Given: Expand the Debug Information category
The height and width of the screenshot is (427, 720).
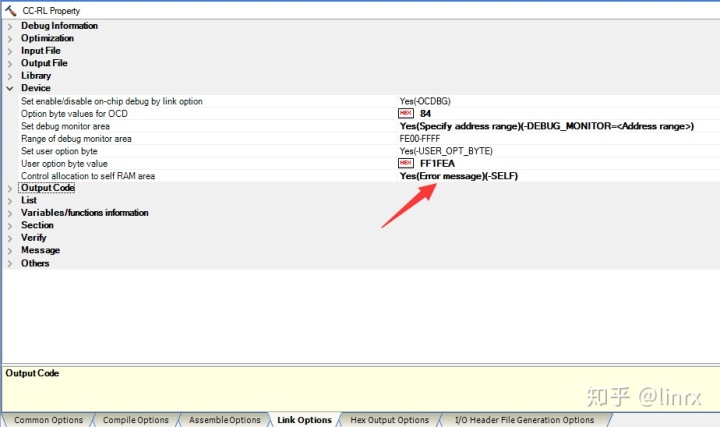Looking at the screenshot, I should point(10,26).
